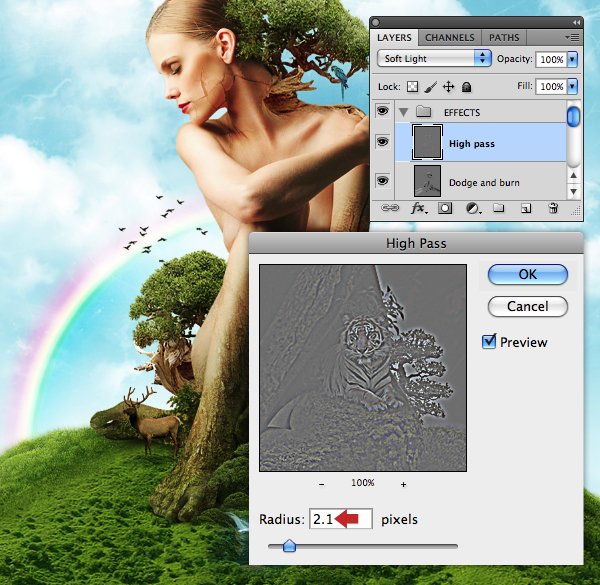Switch to the Paths tab
600x585 pixels.
pos(504,37)
